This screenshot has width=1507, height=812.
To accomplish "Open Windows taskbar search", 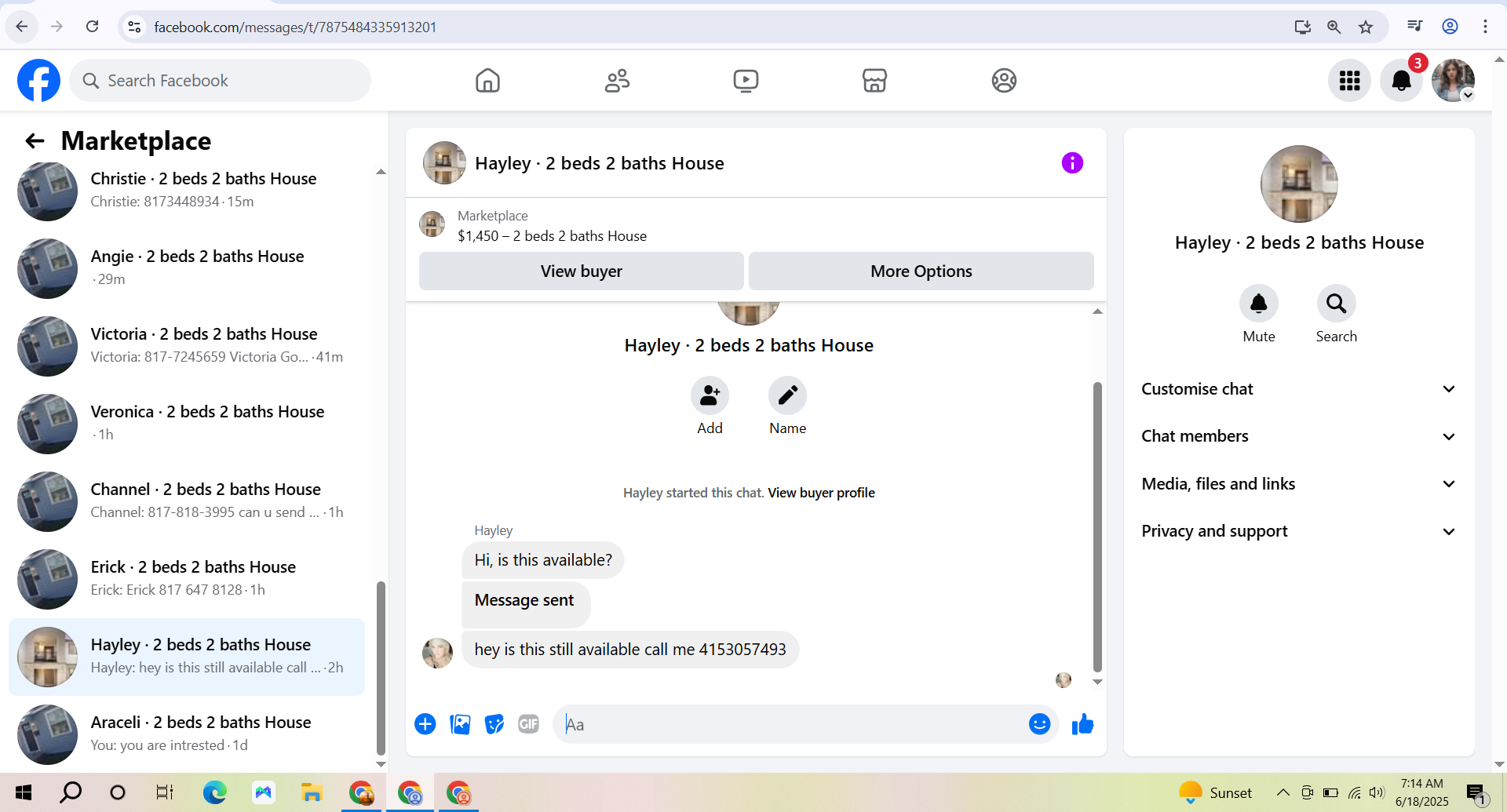I will click(x=71, y=792).
